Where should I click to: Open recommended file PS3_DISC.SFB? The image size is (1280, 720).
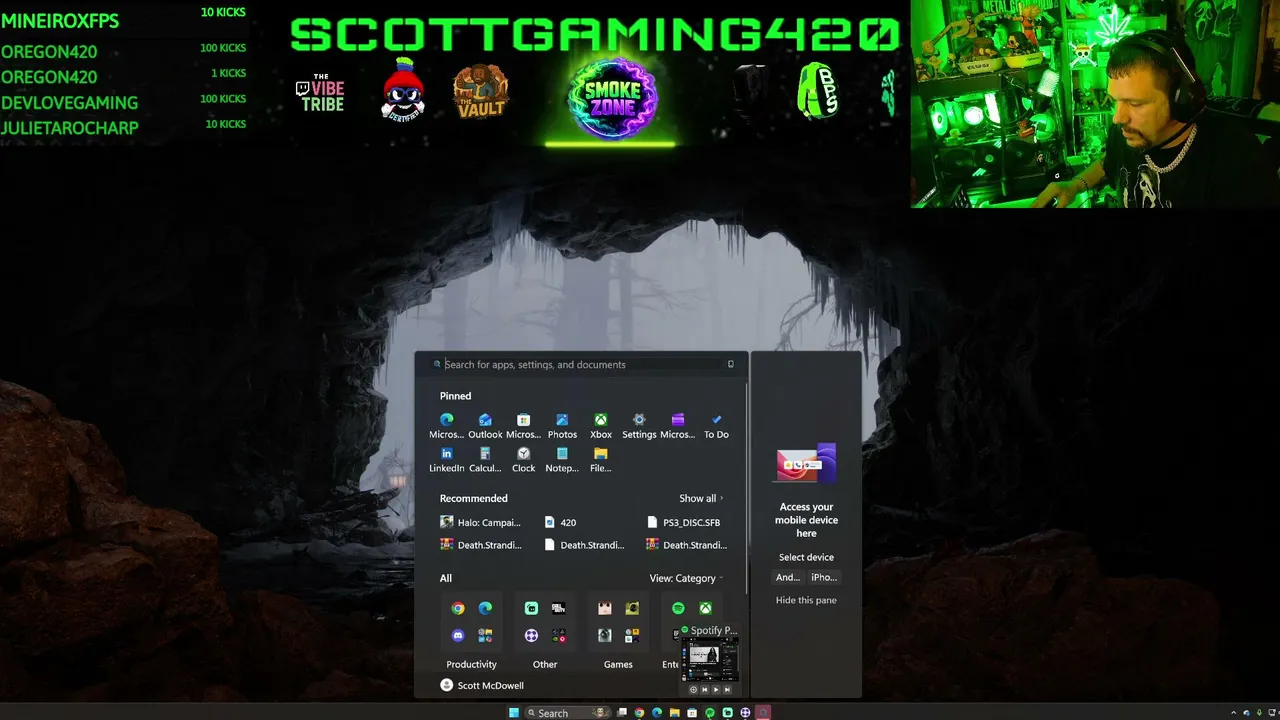(x=684, y=522)
